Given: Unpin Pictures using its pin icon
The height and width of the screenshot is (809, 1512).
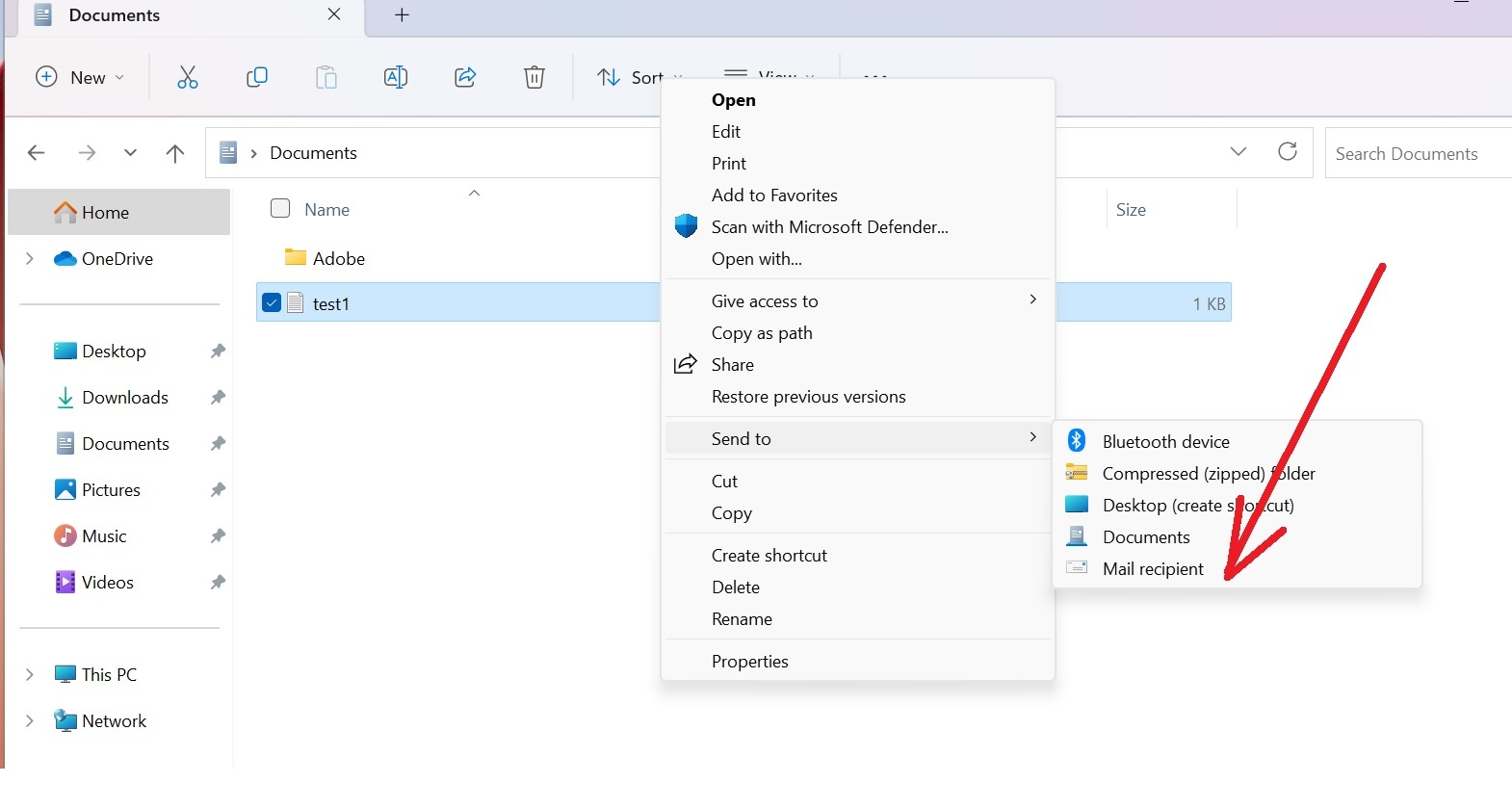Looking at the screenshot, I should click(x=219, y=489).
